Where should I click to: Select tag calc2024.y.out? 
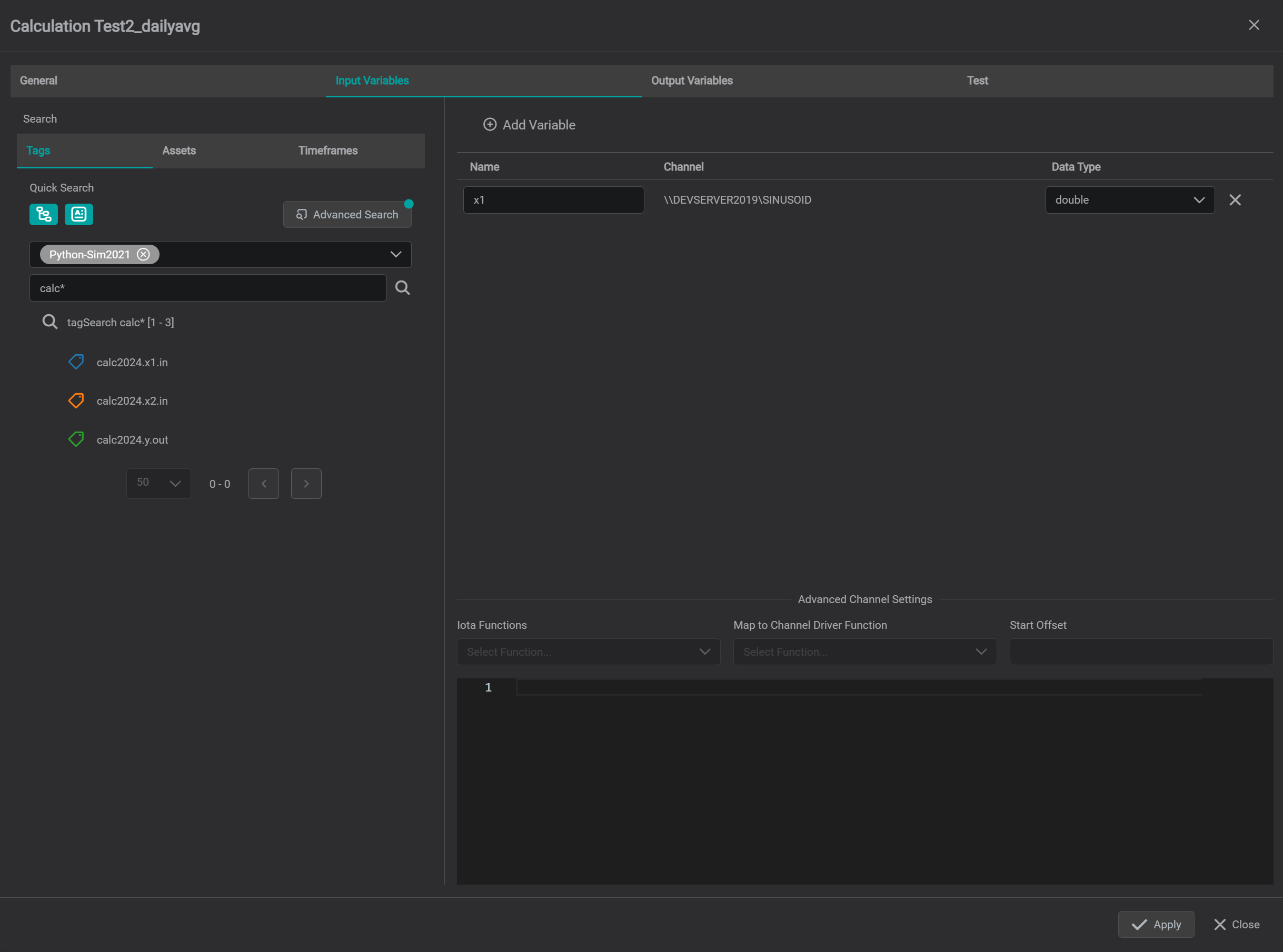(132, 440)
